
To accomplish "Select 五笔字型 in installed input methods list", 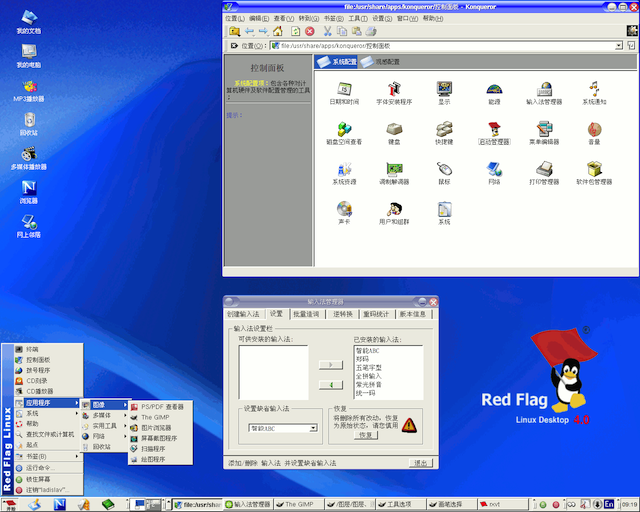I will (370, 367).
